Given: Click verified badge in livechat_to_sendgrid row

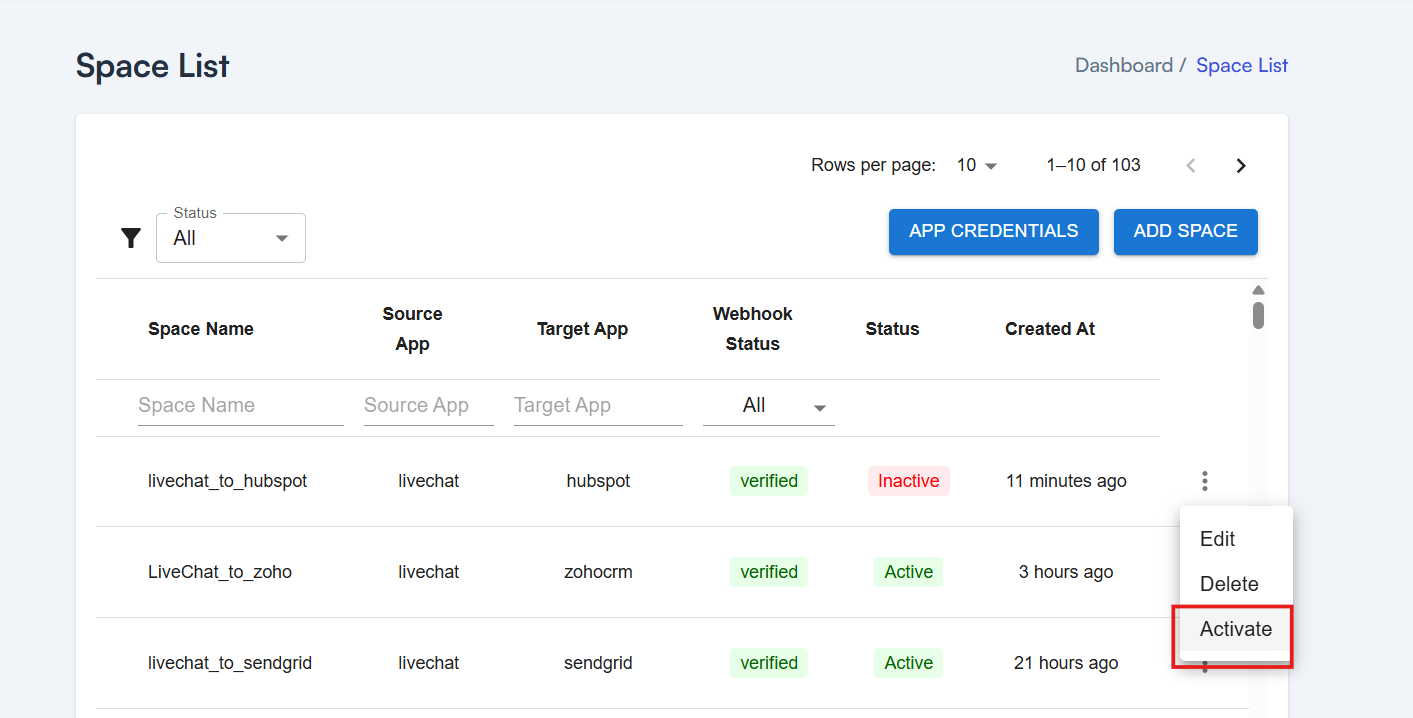Looking at the screenshot, I should 769,663.
